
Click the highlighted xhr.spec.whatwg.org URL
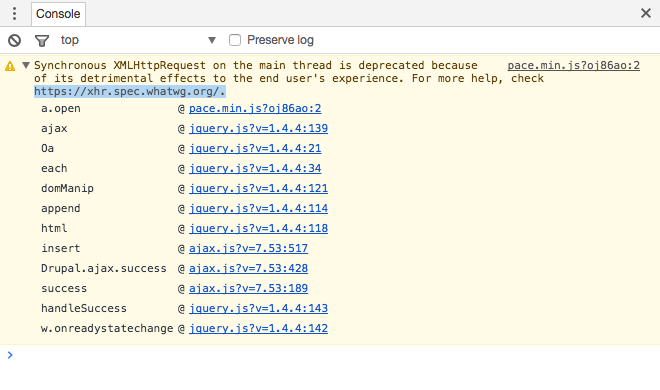point(130,91)
